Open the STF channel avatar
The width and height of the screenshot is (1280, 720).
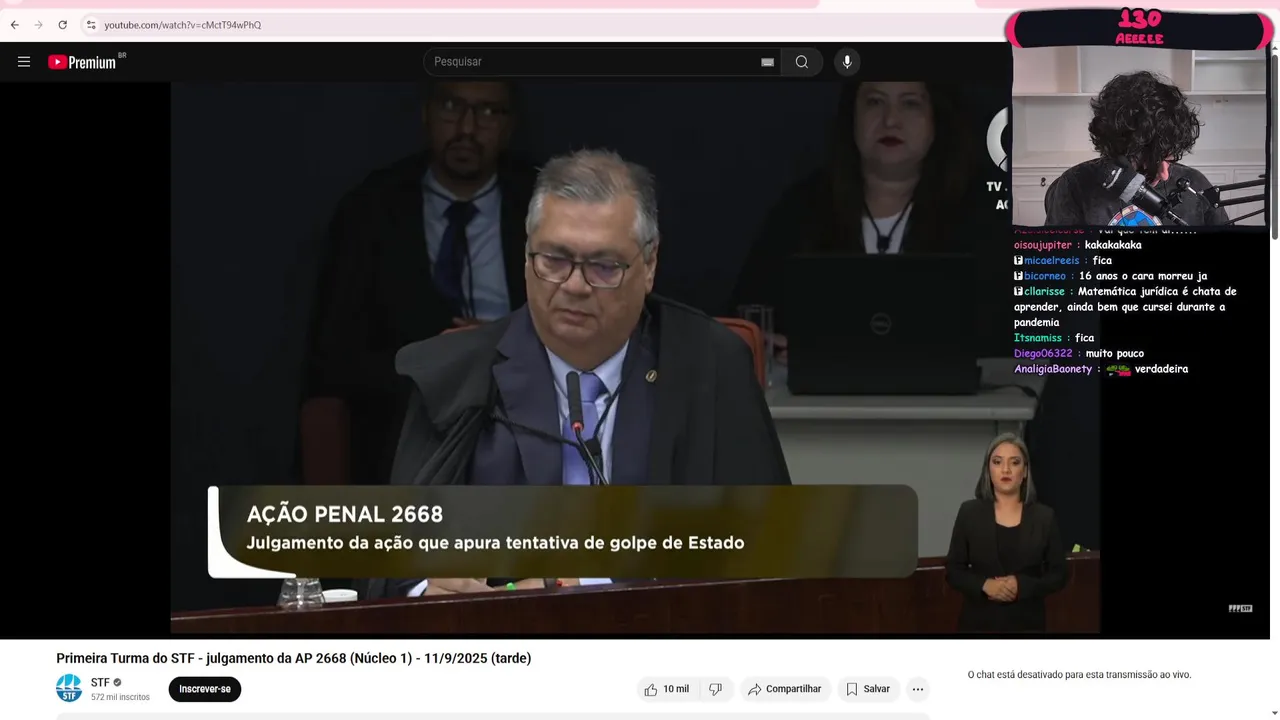coord(69,688)
